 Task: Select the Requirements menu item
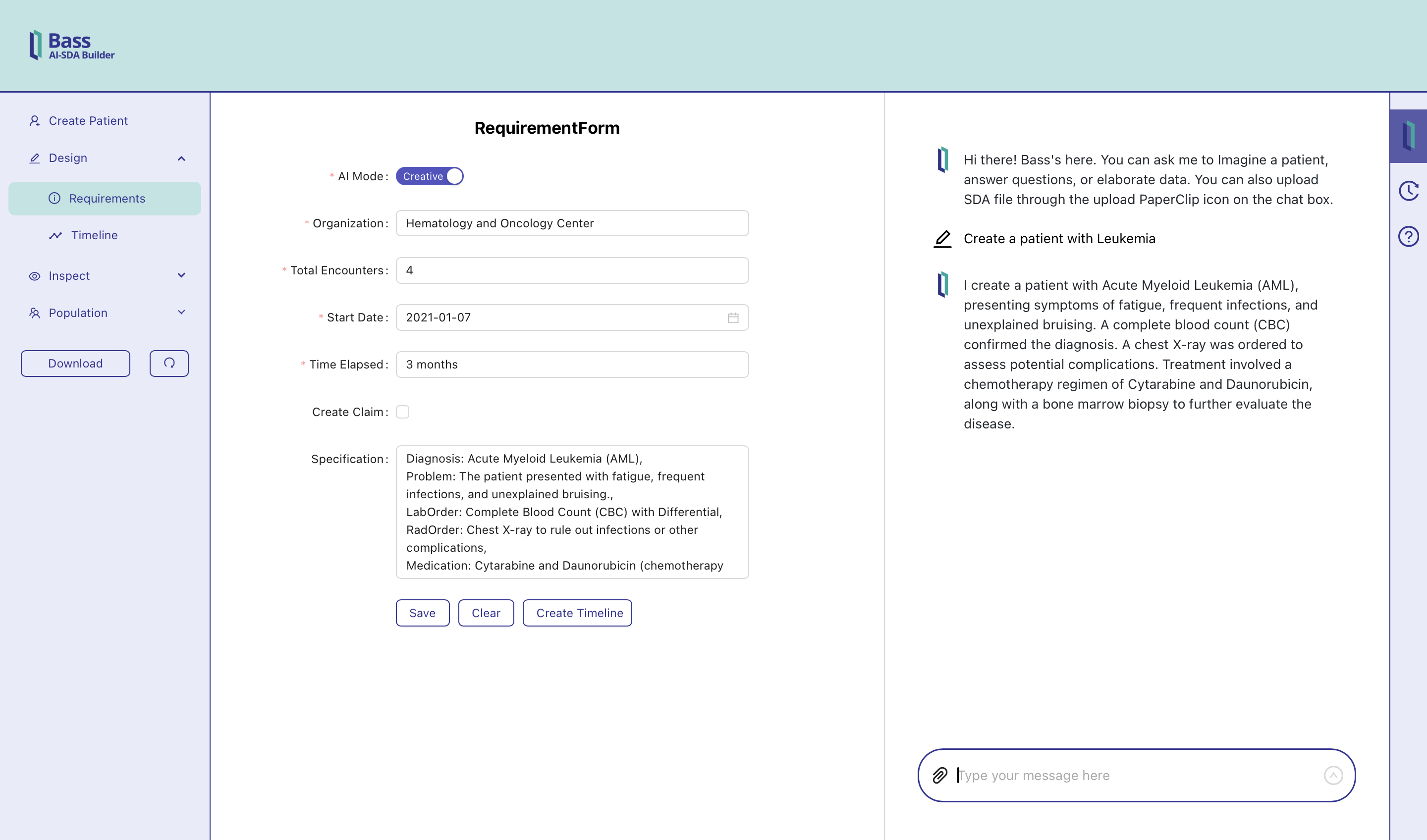point(107,197)
